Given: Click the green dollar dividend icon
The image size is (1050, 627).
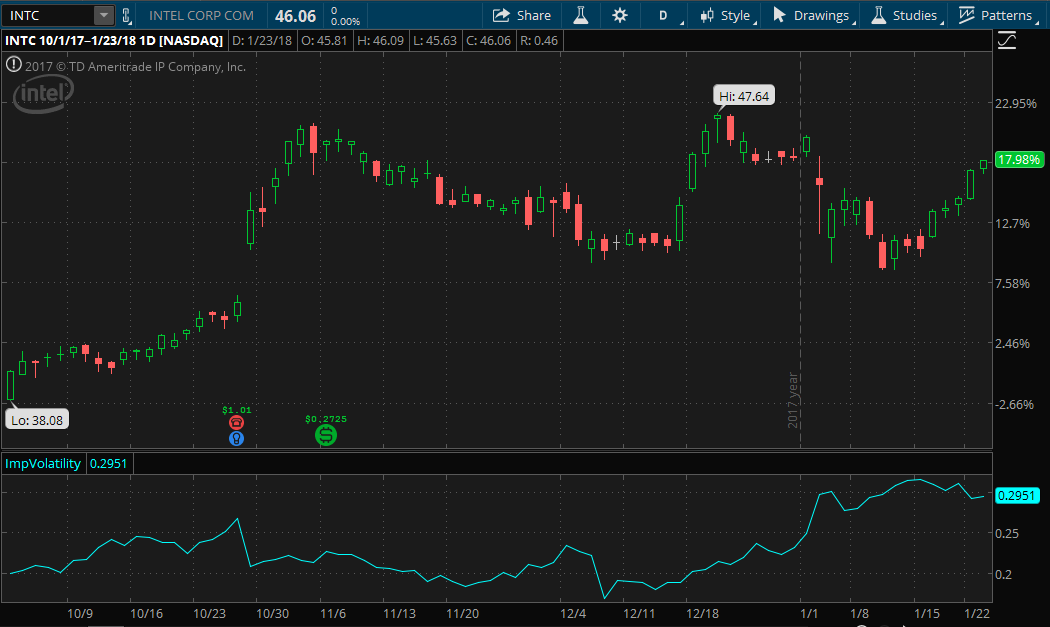Looking at the screenshot, I should [326, 435].
